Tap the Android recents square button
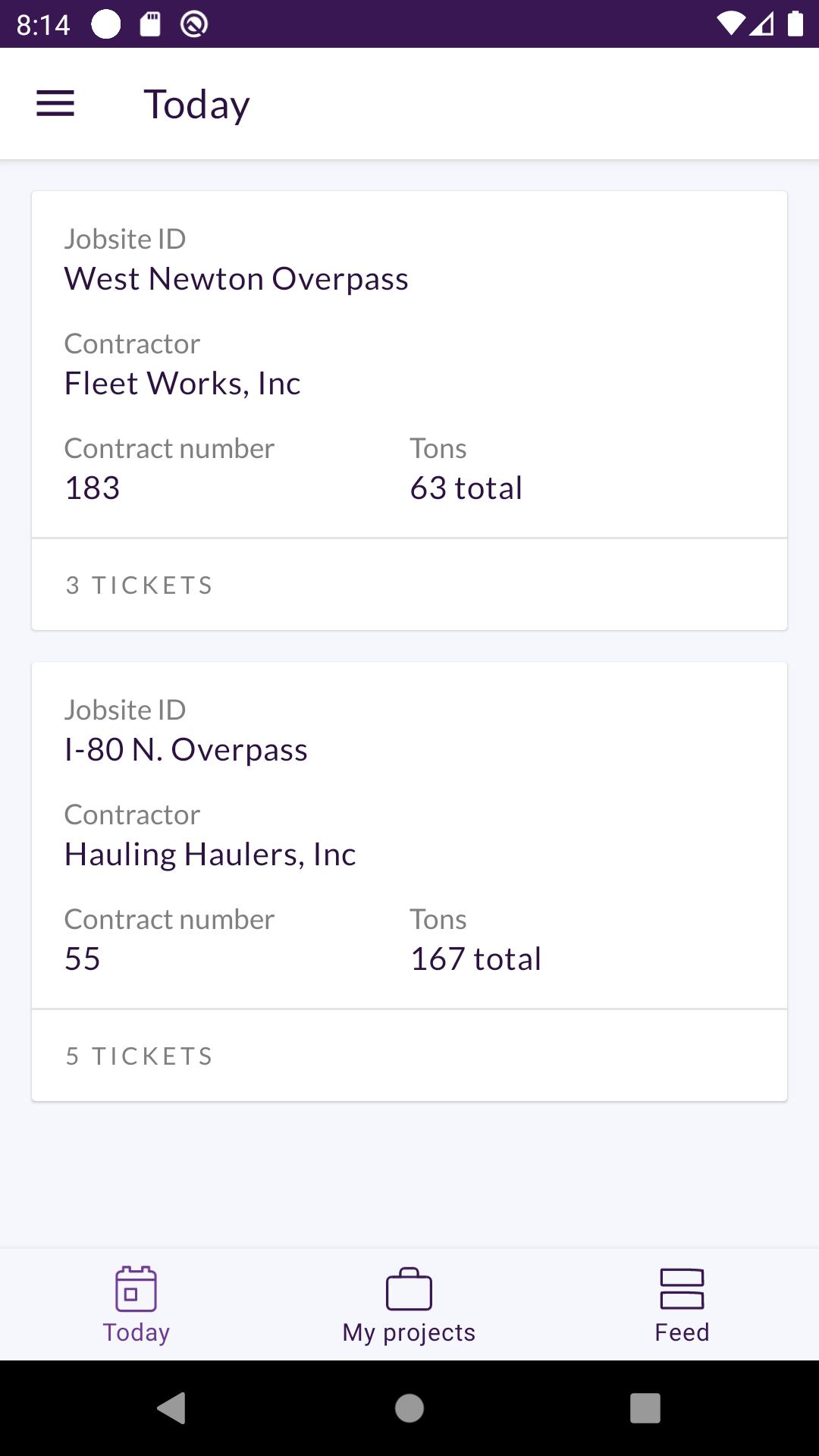Viewport: 819px width, 1456px height. click(x=645, y=1408)
